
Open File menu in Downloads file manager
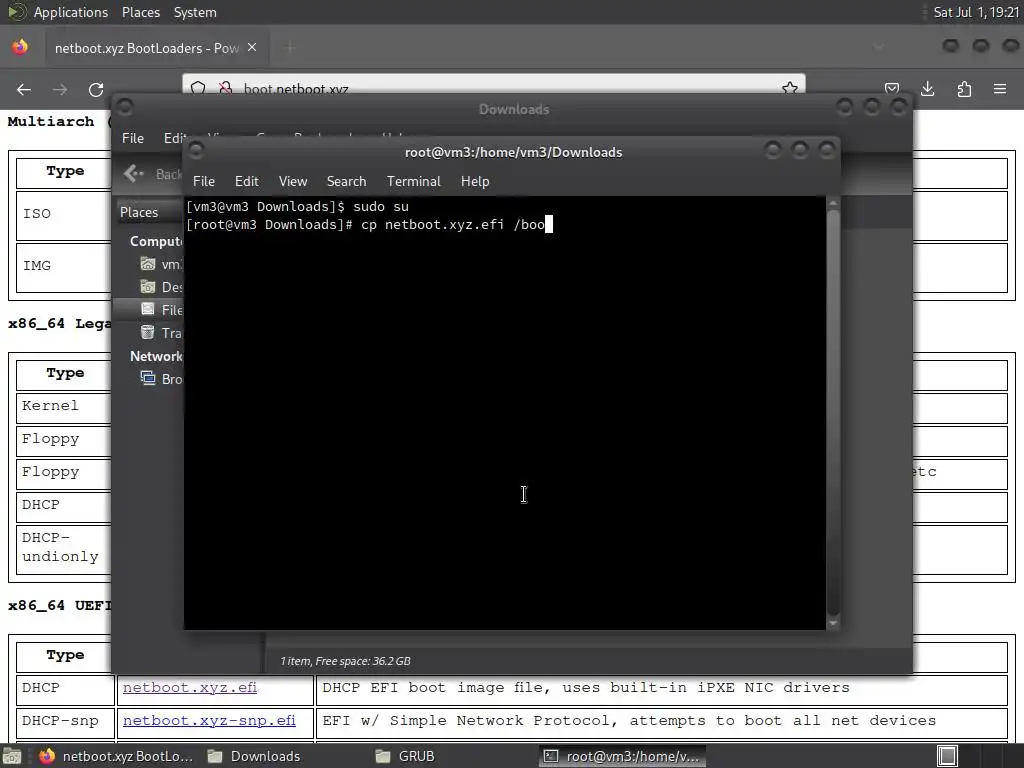(x=133, y=138)
